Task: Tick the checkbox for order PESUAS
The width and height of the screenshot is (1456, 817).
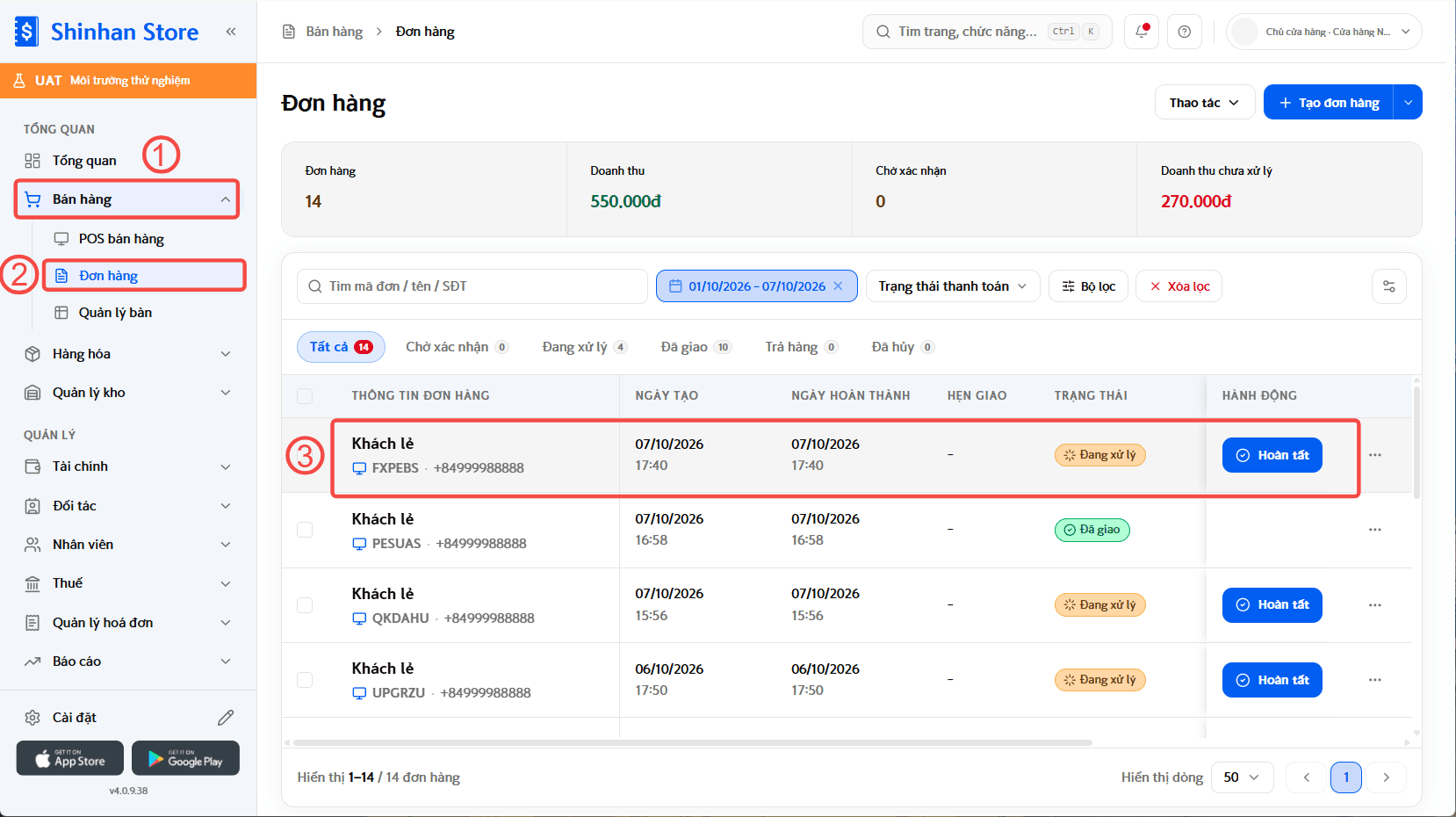Action: point(305,530)
